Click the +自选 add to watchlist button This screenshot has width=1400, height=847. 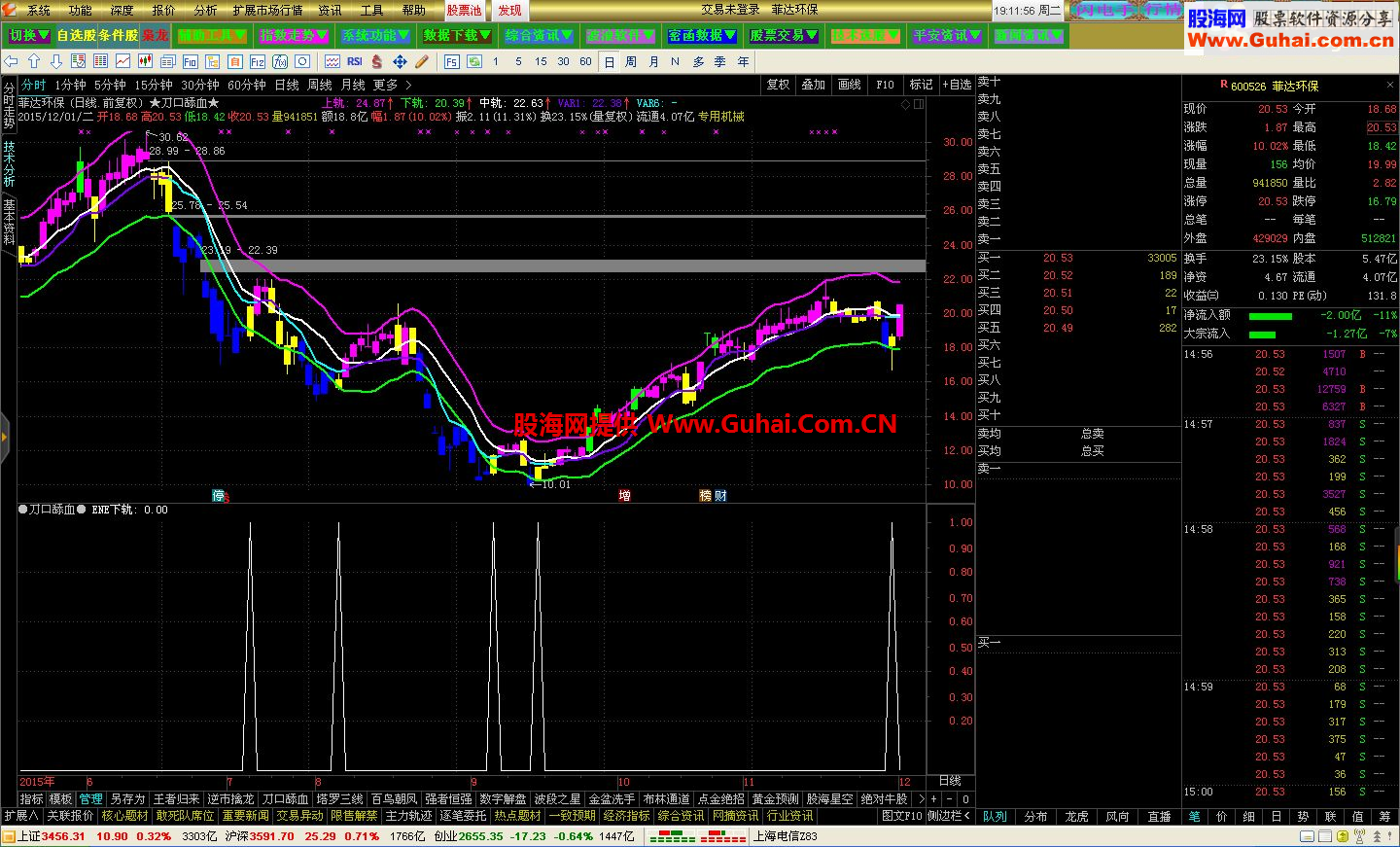tap(957, 85)
